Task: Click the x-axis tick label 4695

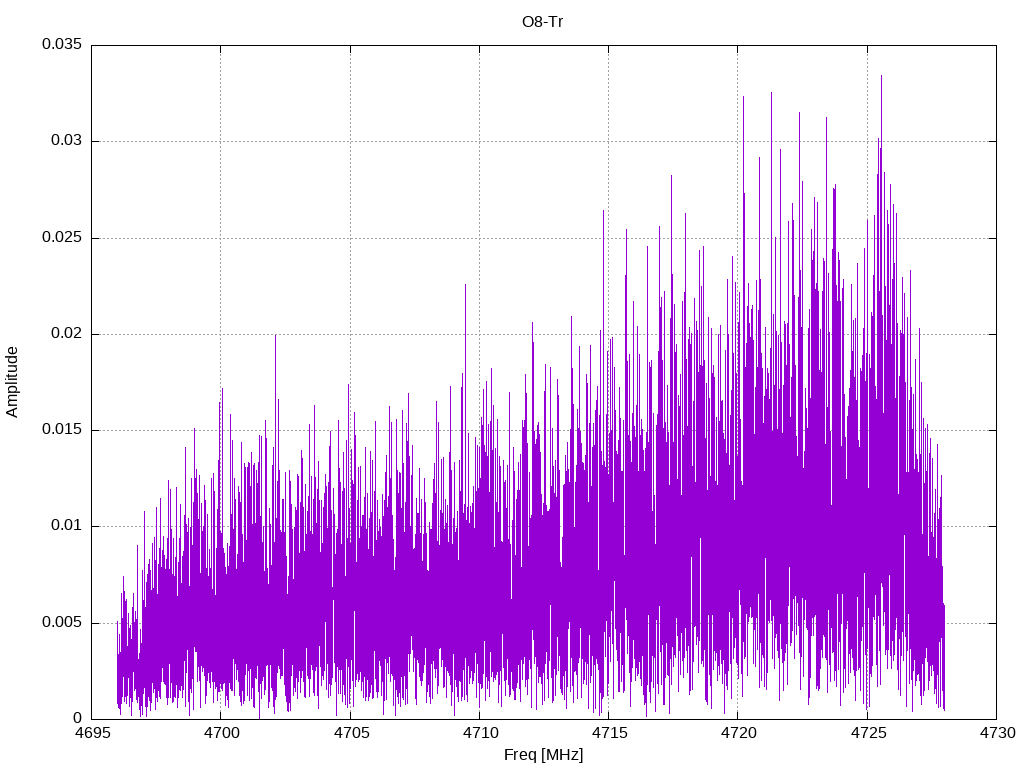Action: [92, 733]
